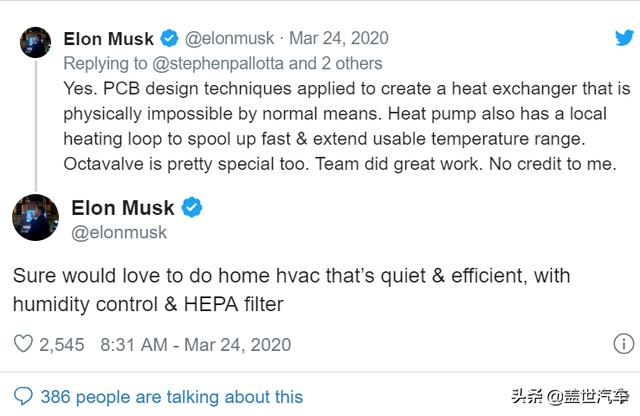Open the large Elon Musk profile avatar
This screenshot has width=640, height=416.
[35, 217]
